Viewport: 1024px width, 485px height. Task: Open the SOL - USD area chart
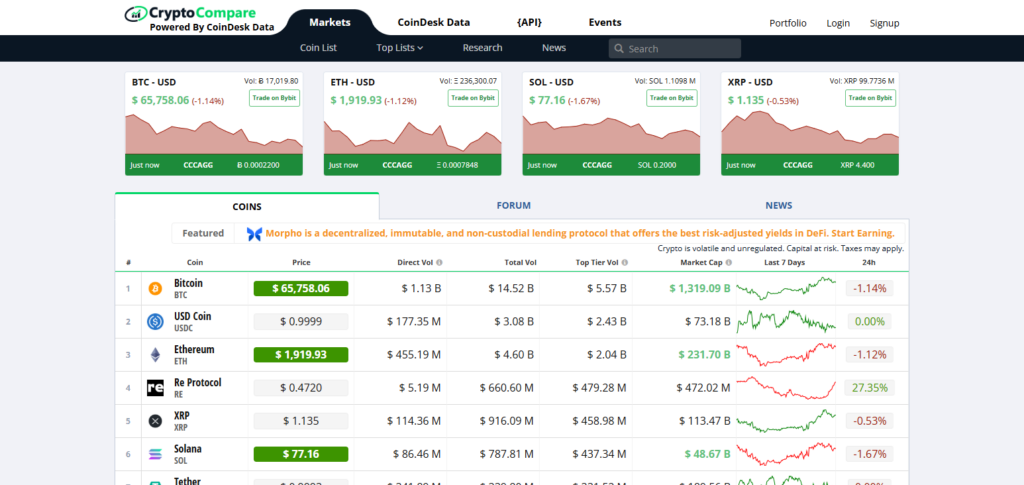click(611, 135)
